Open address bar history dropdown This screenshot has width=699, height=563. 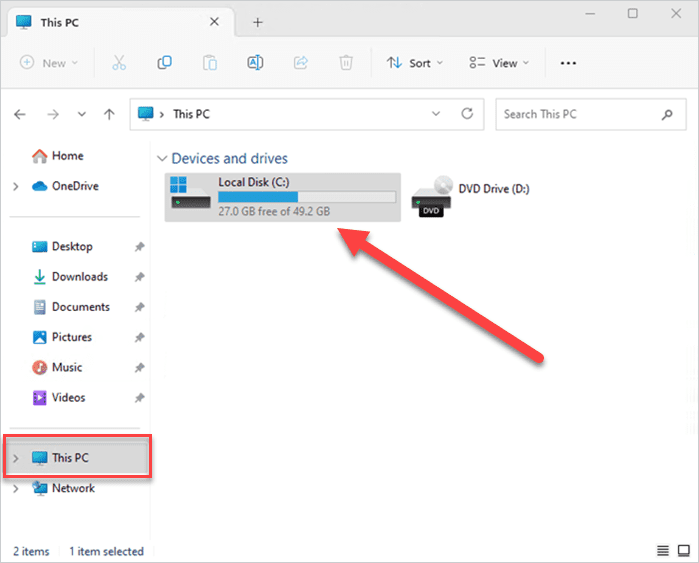(436, 114)
